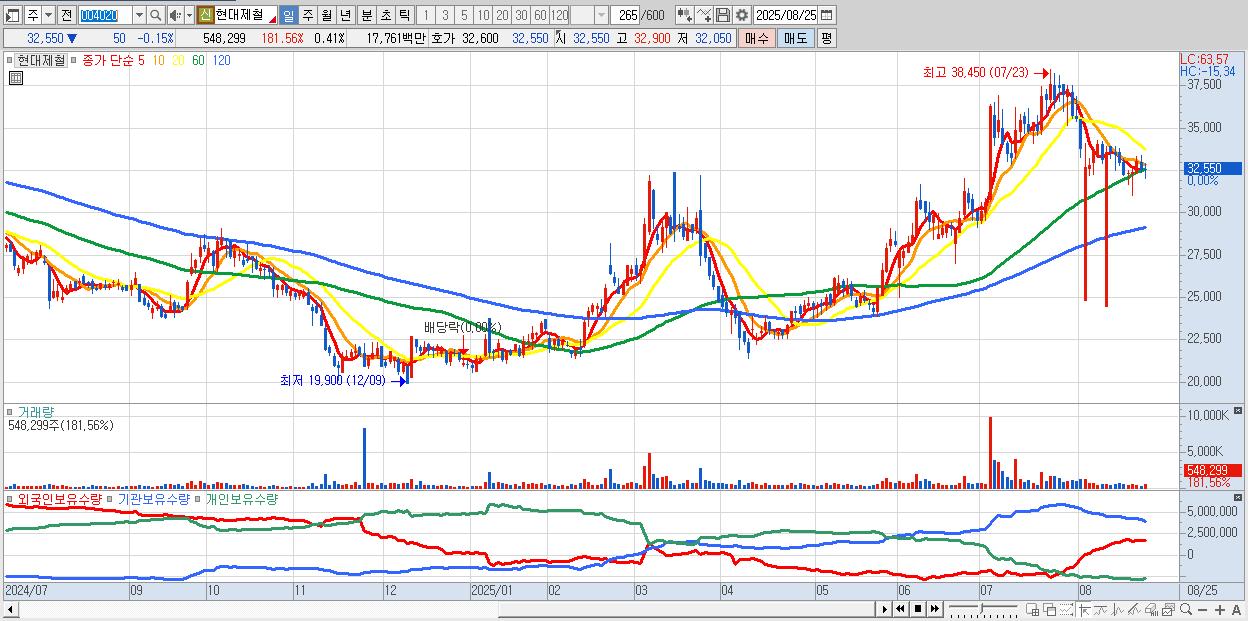Choose the 10 interval button
The image size is (1248, 621).
coord(483,15)
